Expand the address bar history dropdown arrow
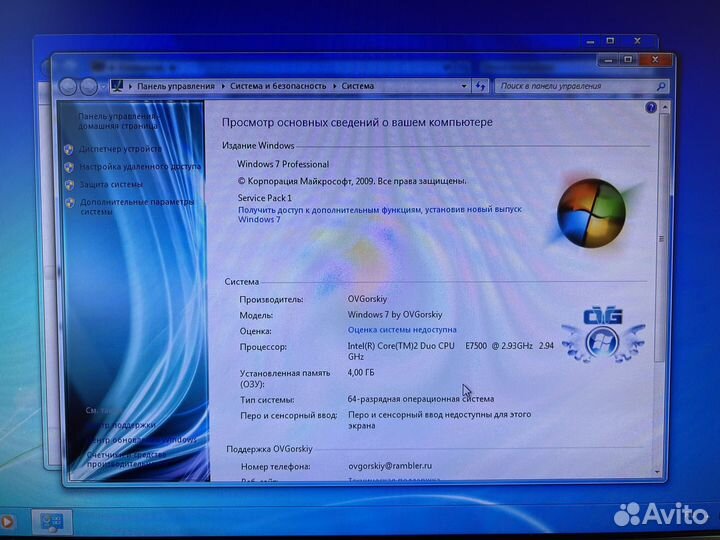The image size is (720, 540). point(464,86)
